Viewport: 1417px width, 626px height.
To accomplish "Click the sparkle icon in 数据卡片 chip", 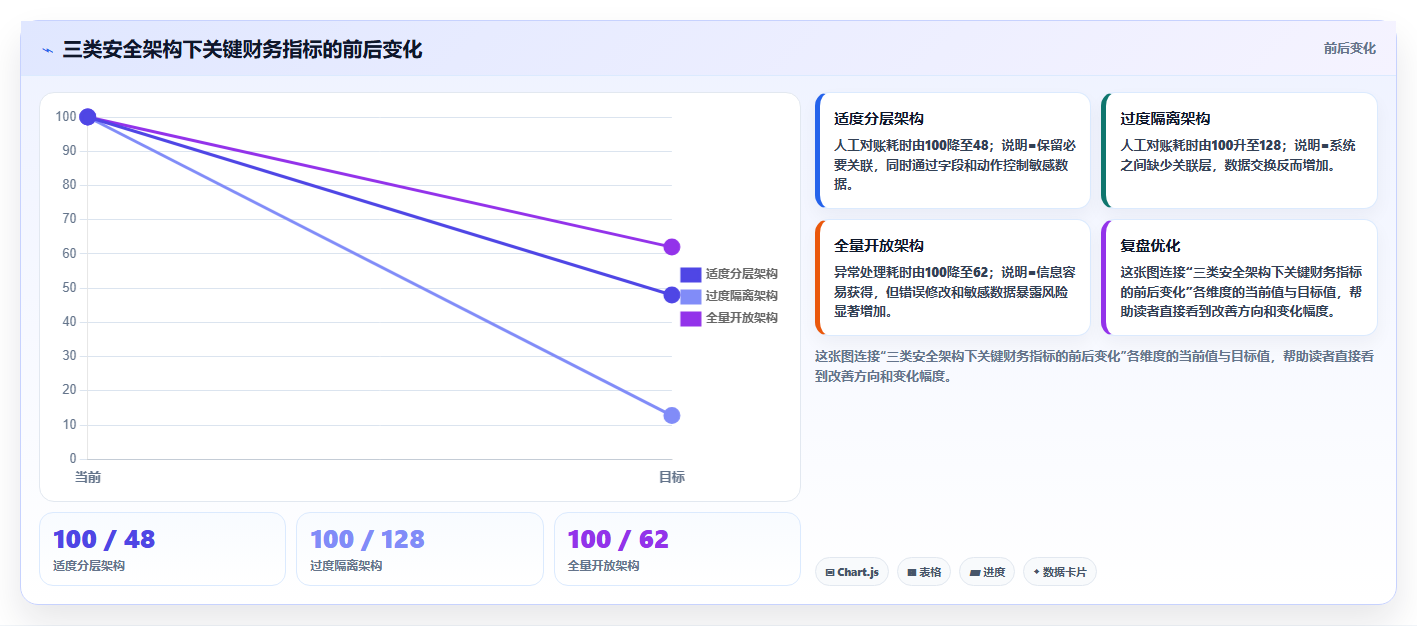I will pyautogui.click(x=1036, y=573).
